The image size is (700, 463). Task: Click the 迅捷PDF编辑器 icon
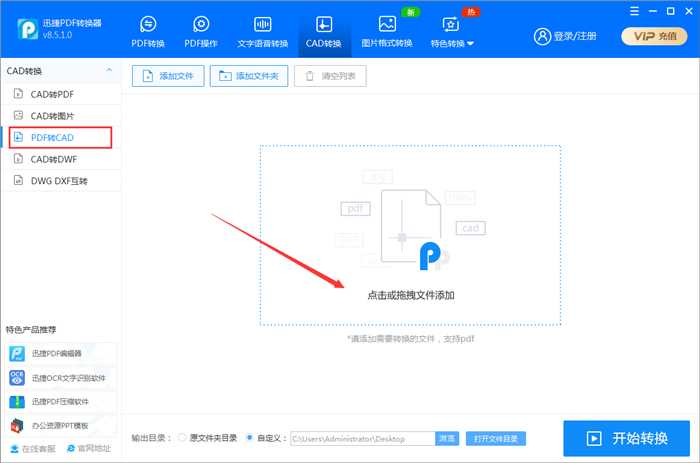(17, 353)
